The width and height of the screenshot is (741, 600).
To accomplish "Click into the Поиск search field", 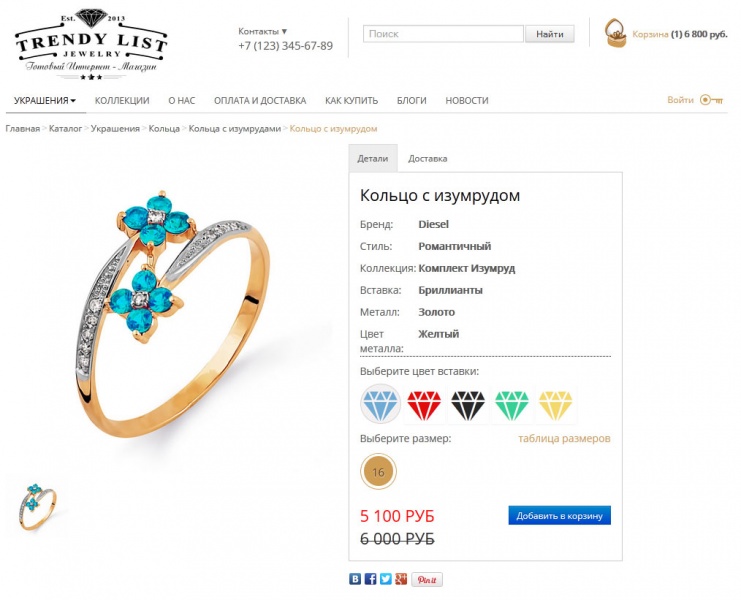I will click(x=443, y=34).
